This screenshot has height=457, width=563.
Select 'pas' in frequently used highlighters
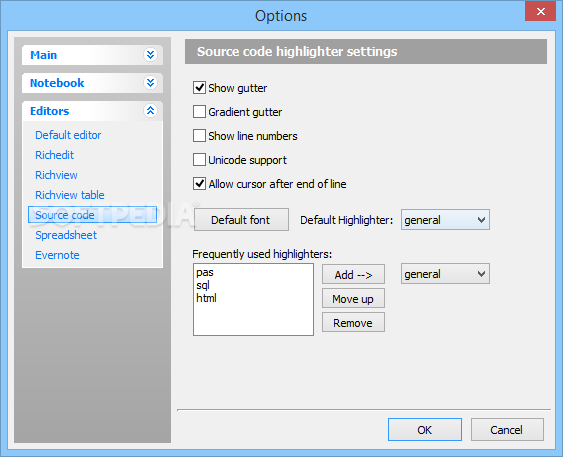[205, 272]
